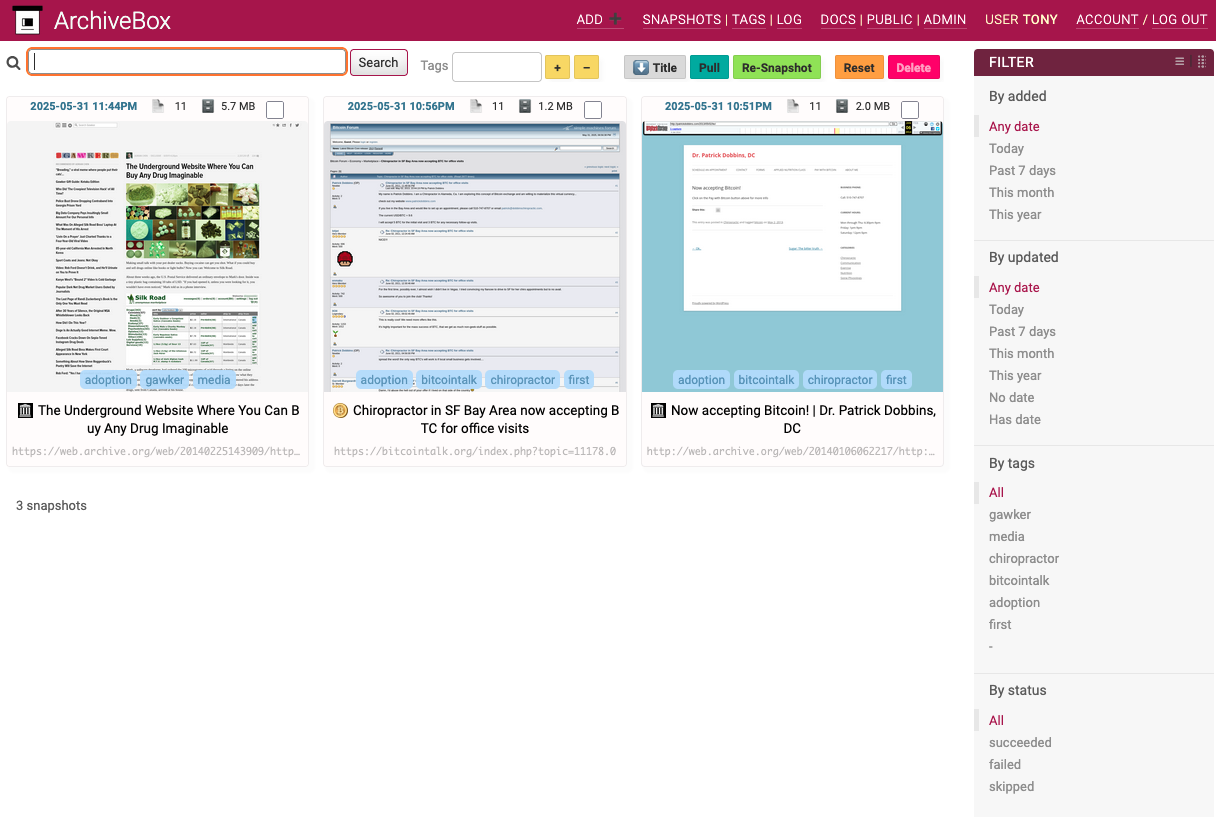This screenshot has width=1216, height=835.
Task: Open the TAGS page in top navigation
Action: click(x=748, y=20)
